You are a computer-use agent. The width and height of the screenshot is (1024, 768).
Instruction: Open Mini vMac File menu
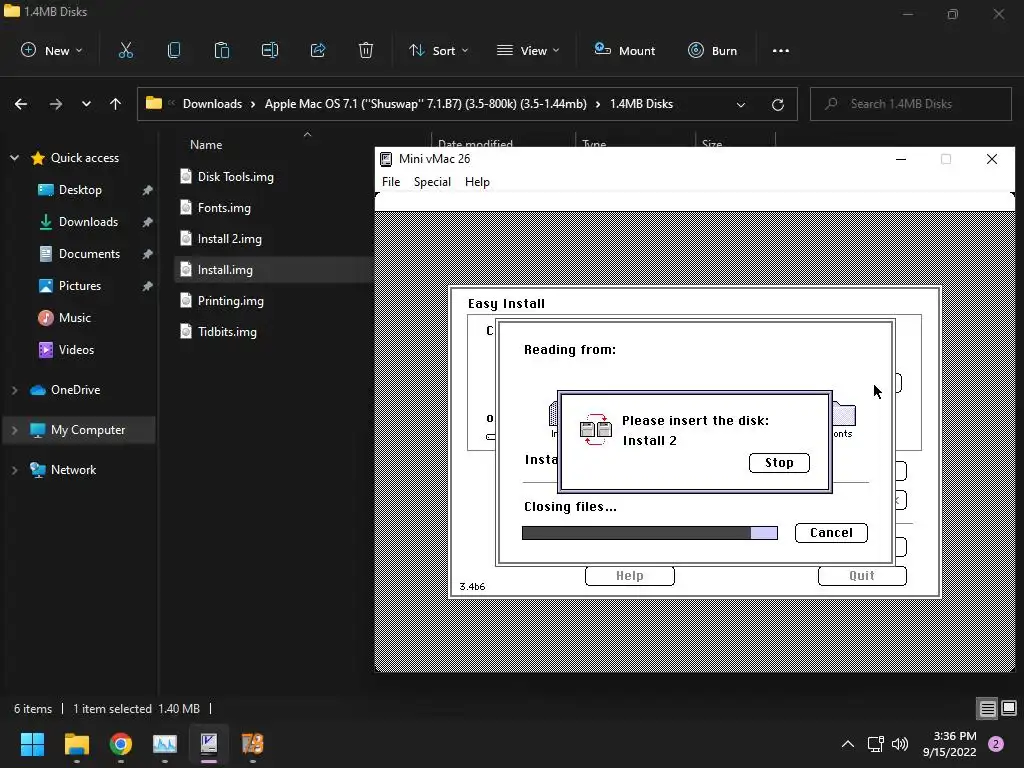click(391, 182)
